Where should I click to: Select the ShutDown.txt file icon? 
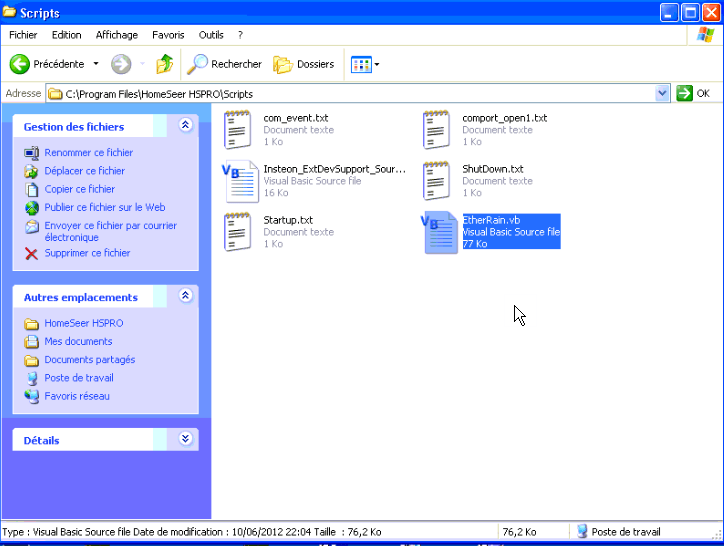tap(436, 181)
